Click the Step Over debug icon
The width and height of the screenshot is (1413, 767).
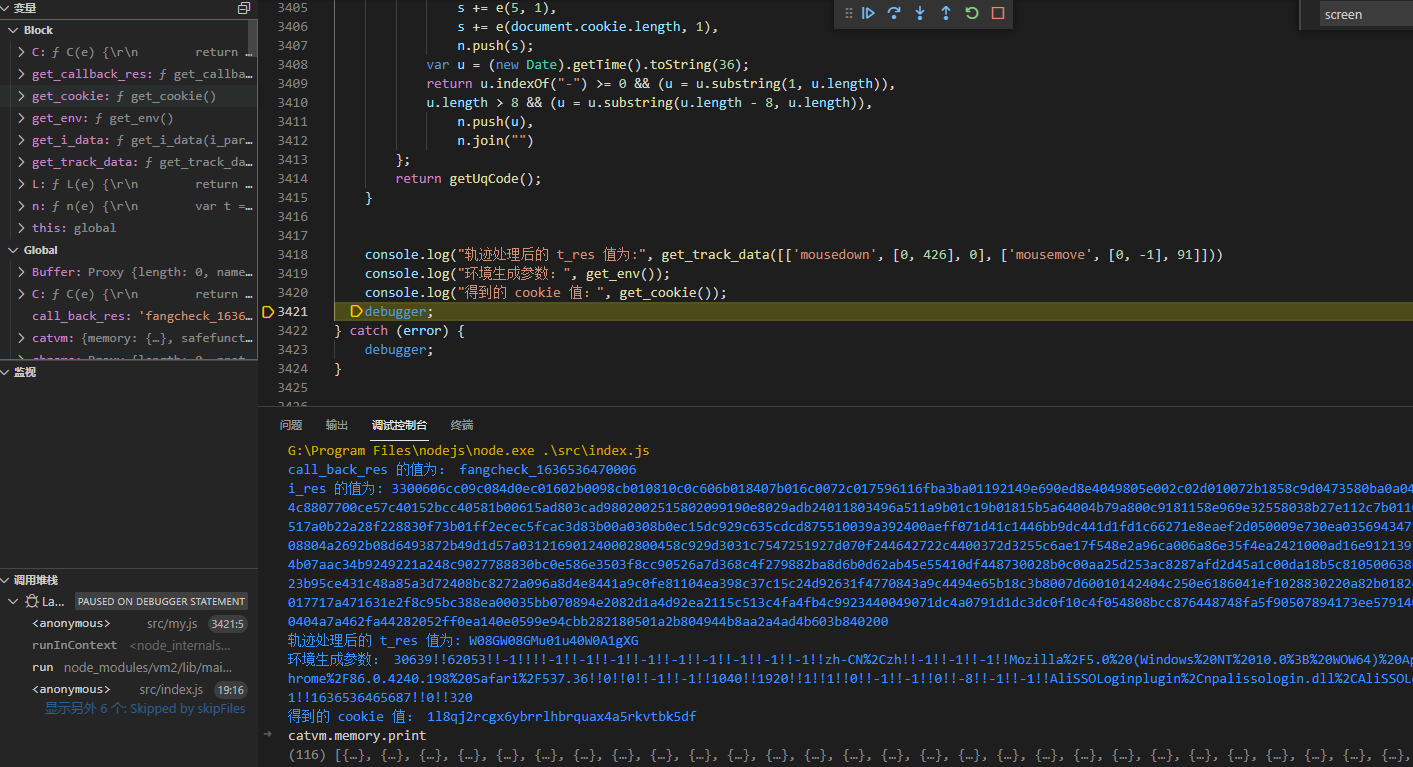point(894,13)
